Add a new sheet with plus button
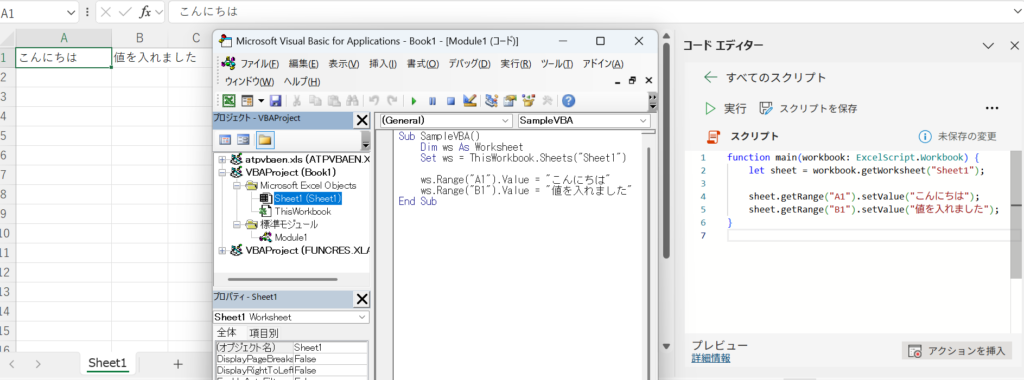Screen dimensions: 1024x380 click(178, 364)
